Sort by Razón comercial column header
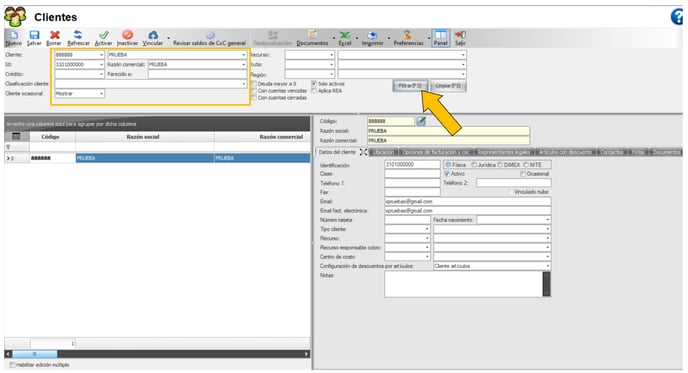Screen dimensions: 688x373 (x=262, y=137)
